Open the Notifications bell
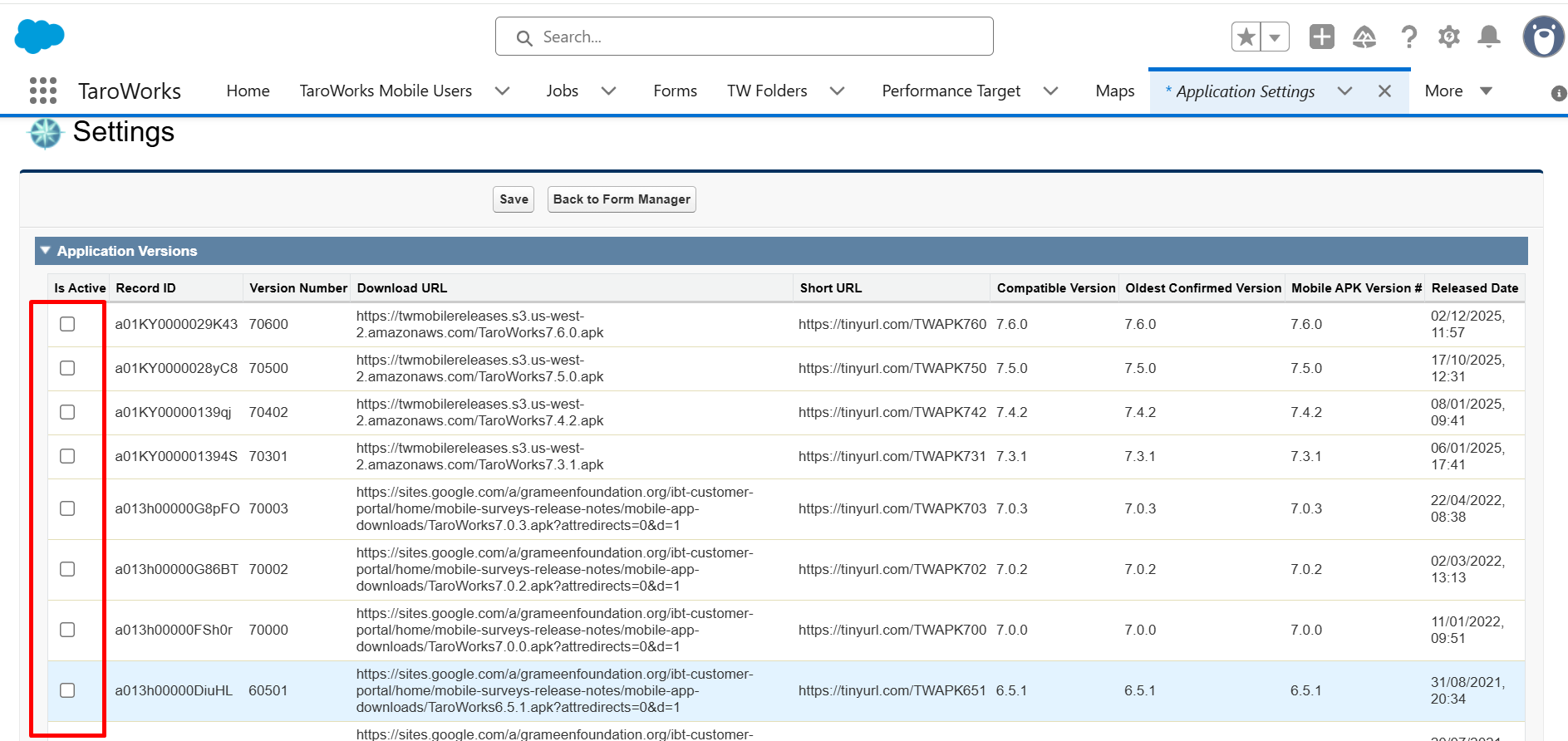Viewport: 1568px width, 741px height. pyautogui.click(x=1489, y=37)
